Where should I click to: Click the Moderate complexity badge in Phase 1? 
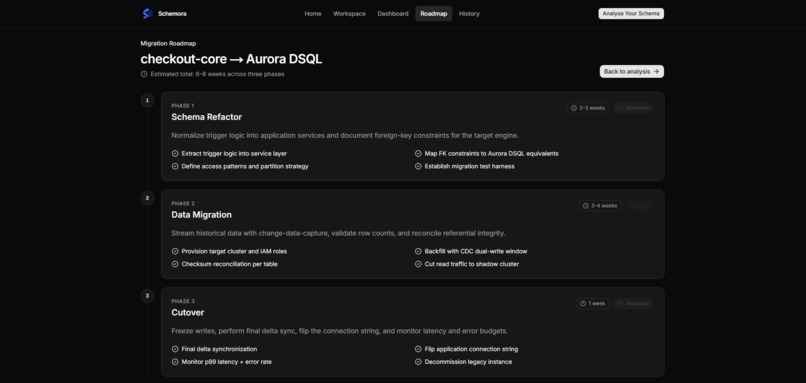click(x=633, y=108)
